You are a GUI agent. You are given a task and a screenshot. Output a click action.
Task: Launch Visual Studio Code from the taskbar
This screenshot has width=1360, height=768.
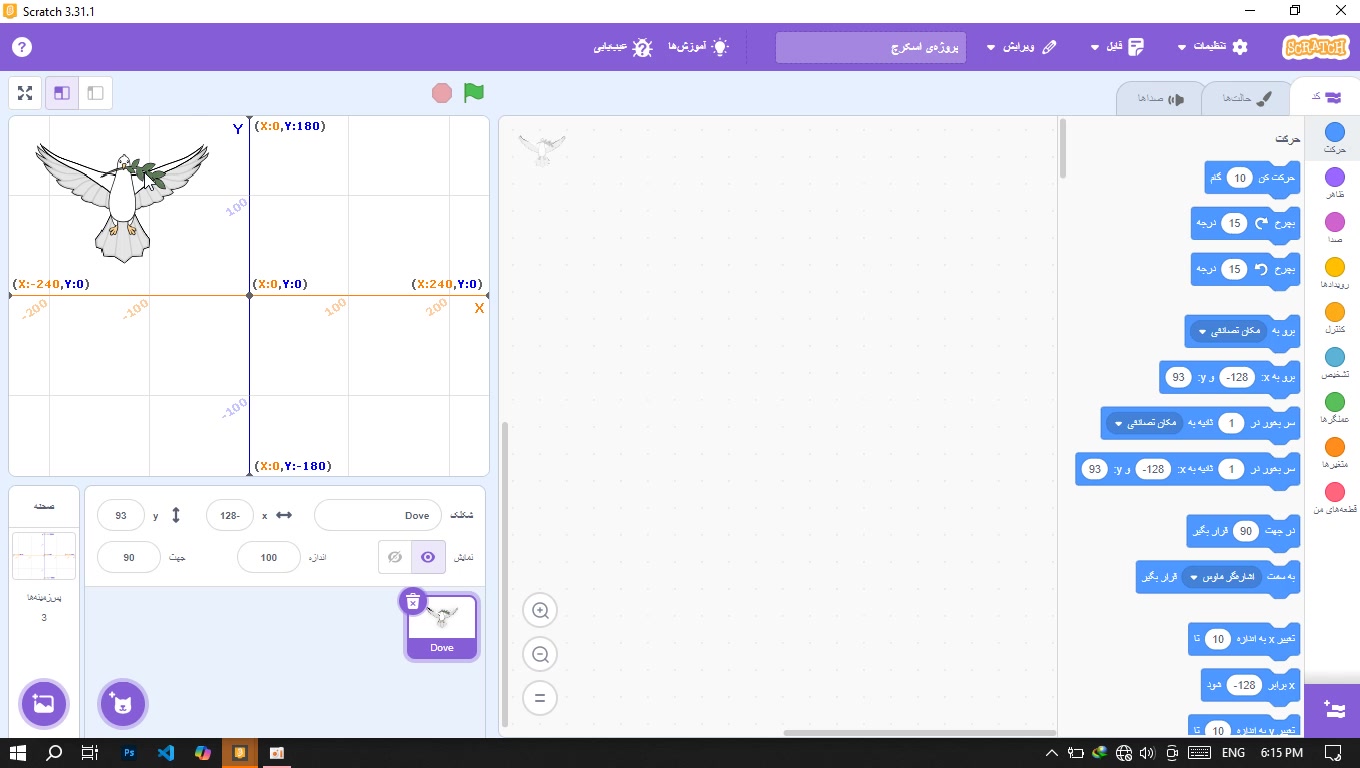pyautogui.click(x=166, y=752)
